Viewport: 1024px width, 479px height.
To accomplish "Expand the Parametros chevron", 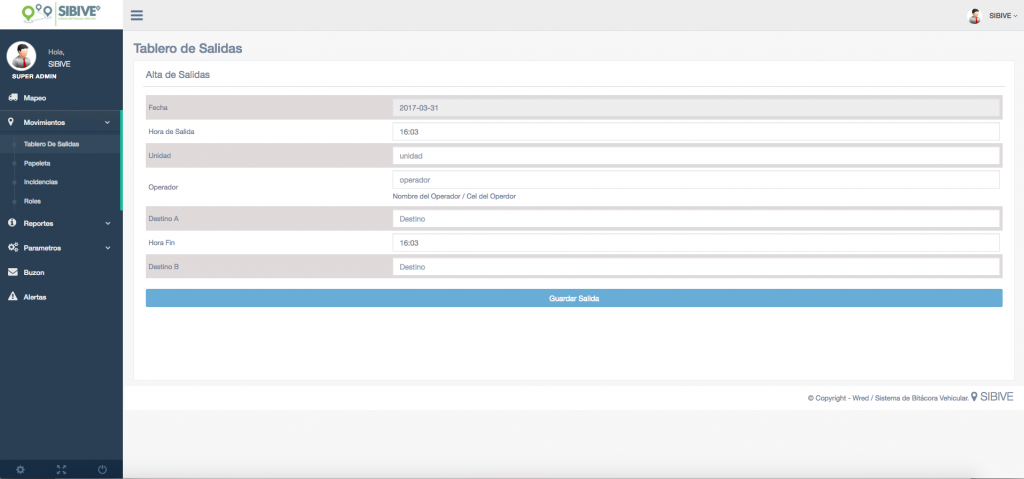I will click(x=108, y=248).
